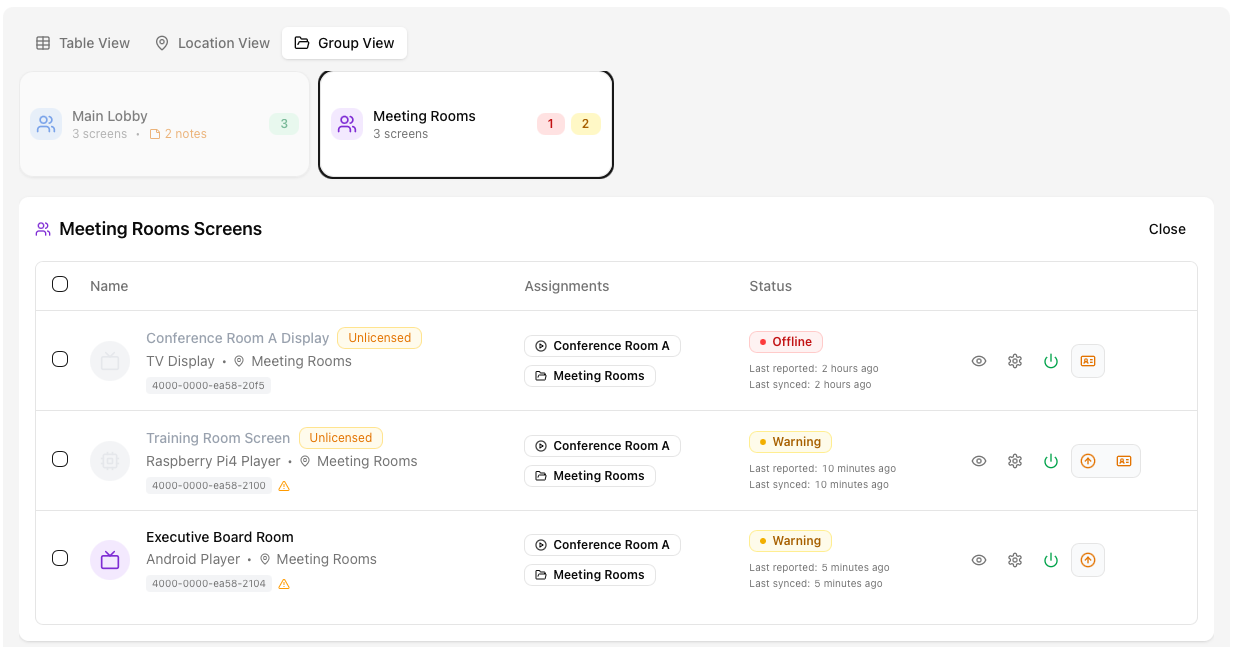Click license card icon for Training Room Screen
Screen dimensions: 1240x647
1124,461
